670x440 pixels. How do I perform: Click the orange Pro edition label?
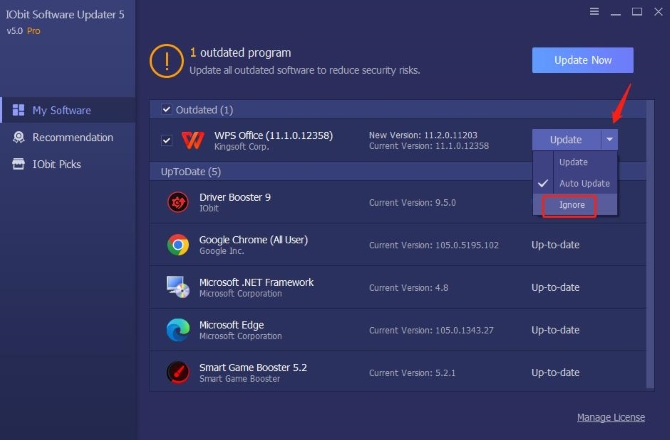(x=33, y=31)
